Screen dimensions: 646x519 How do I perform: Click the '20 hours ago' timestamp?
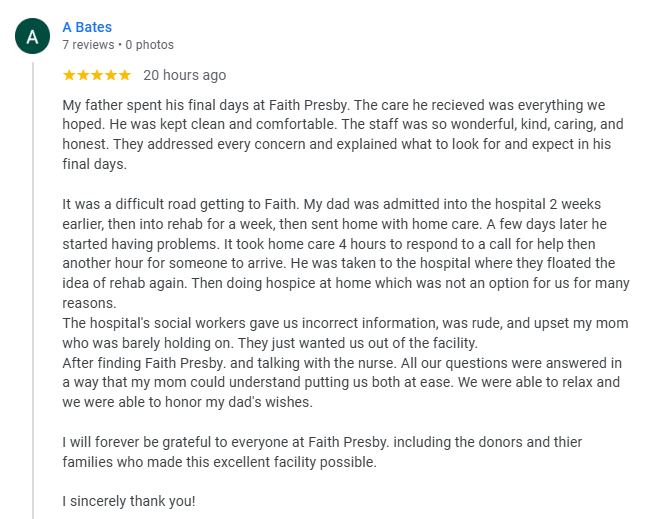click(x=185, y=75)
